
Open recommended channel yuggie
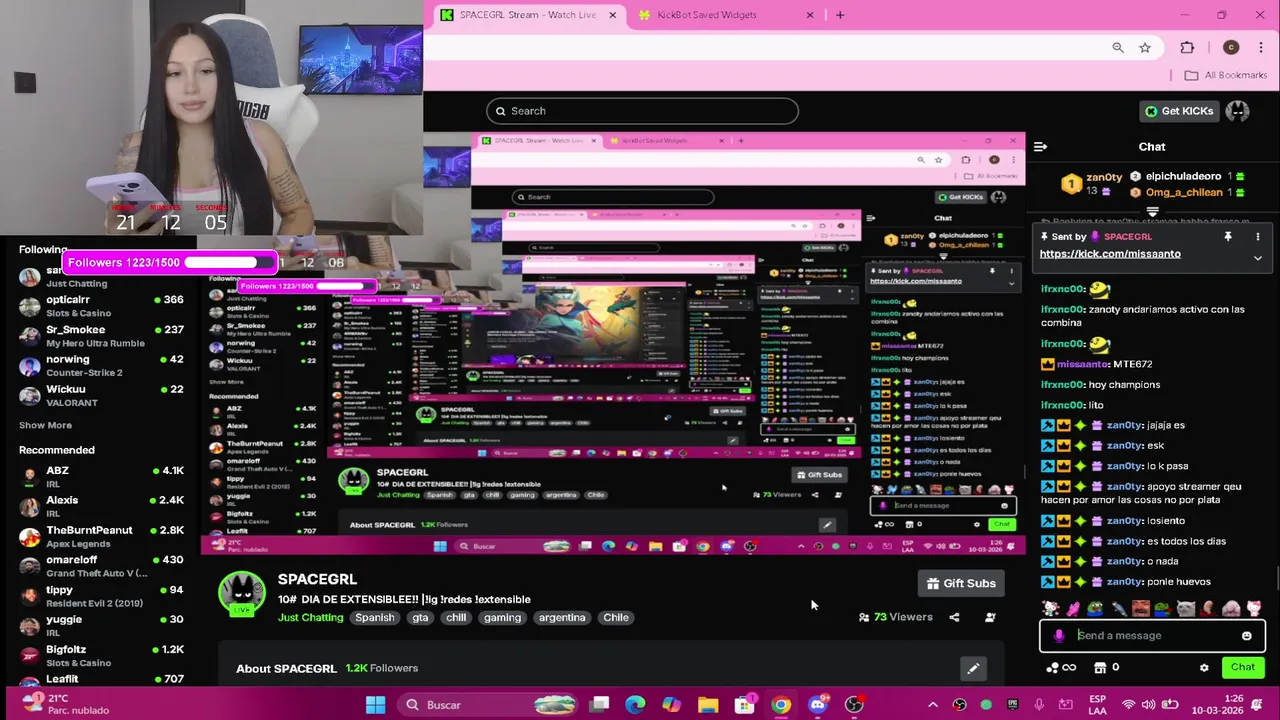(x=100, y=626)
